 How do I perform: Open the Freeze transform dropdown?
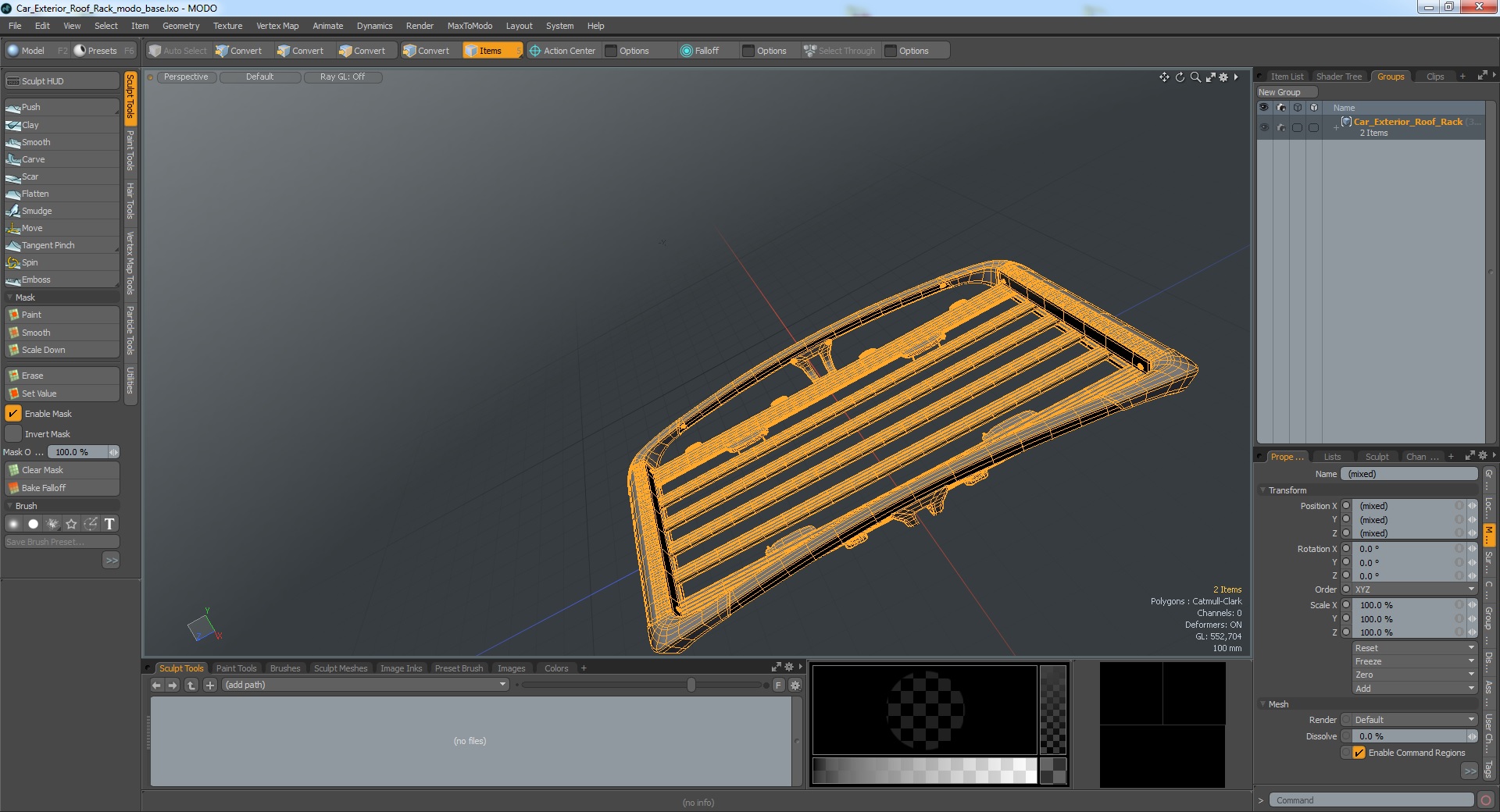click(x=1414, y=661)
